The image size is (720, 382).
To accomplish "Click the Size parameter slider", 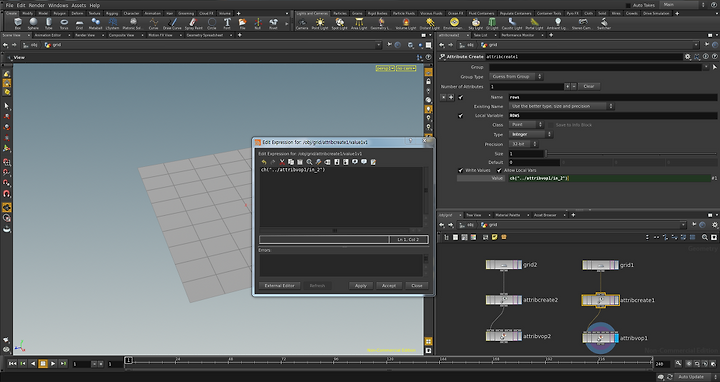I will tap(631, 154).
